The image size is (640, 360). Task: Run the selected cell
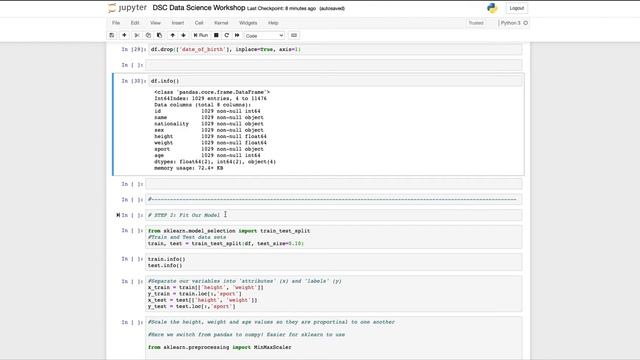click(201, 36)
